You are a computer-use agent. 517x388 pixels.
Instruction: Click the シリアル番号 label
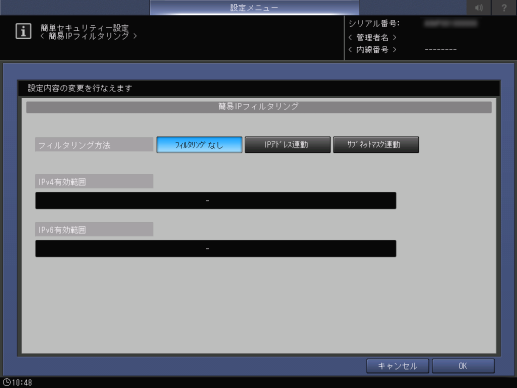tap(374, 23)
